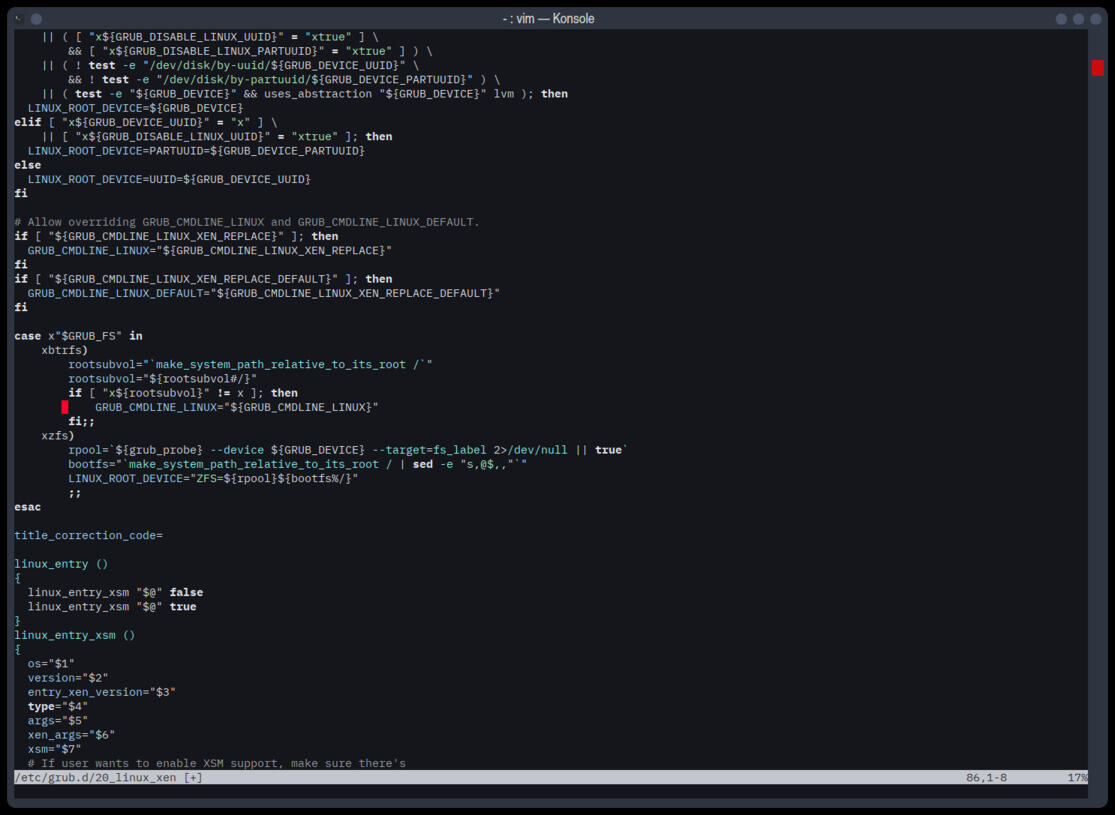Click the "LINUX_ROOT_DEVICE=${GRUB_DEVICE}" line

tap(135, 108)
